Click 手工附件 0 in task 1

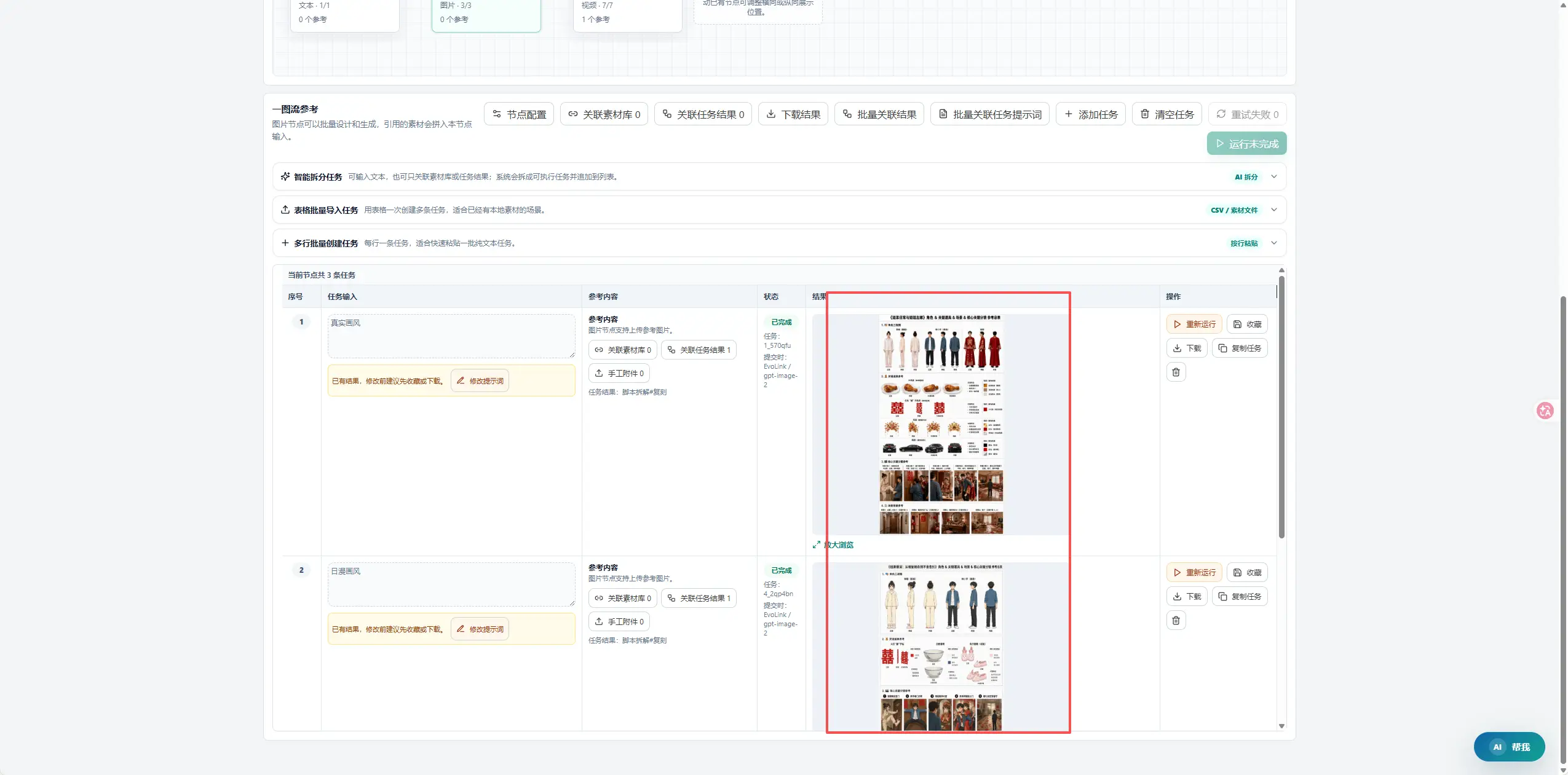pyautogui.click(x=619, y=373)
